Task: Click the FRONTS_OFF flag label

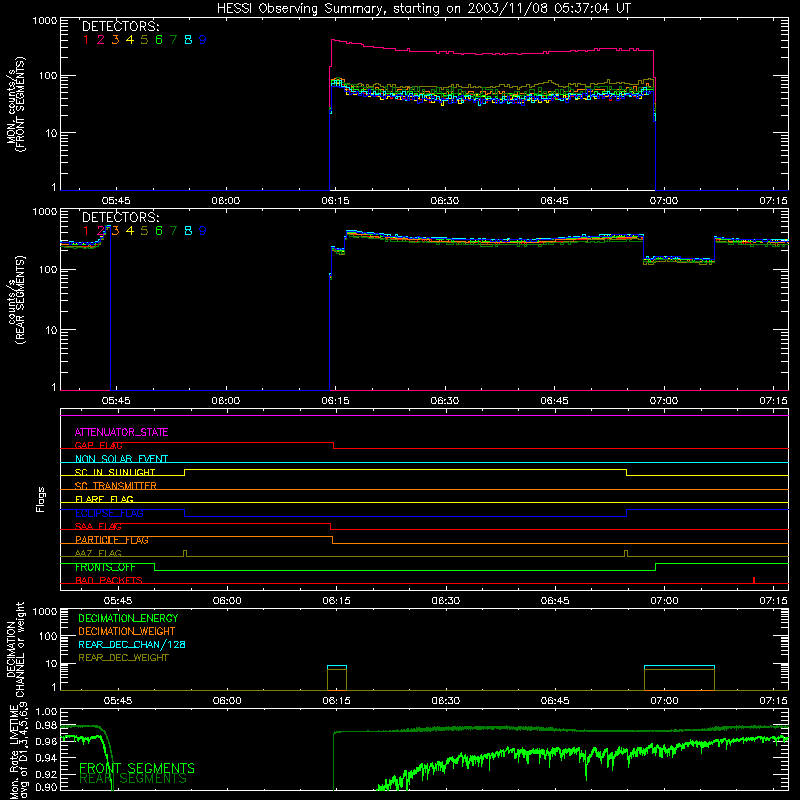Action: 105,567
